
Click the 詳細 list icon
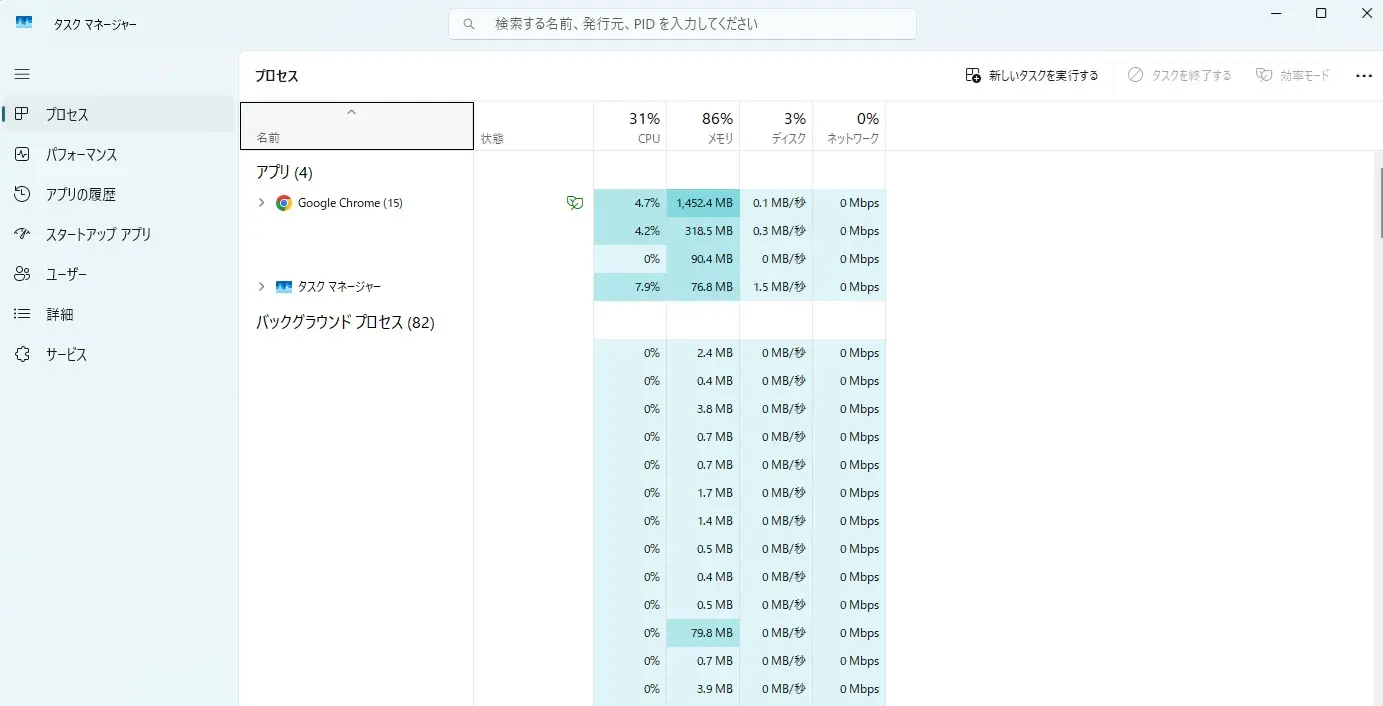pos(22,314)
